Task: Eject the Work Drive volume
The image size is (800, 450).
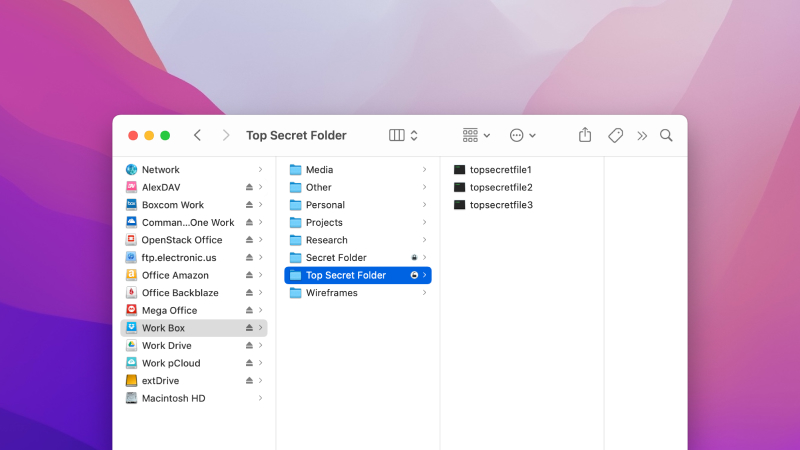Action: click(x=249, y=345)
